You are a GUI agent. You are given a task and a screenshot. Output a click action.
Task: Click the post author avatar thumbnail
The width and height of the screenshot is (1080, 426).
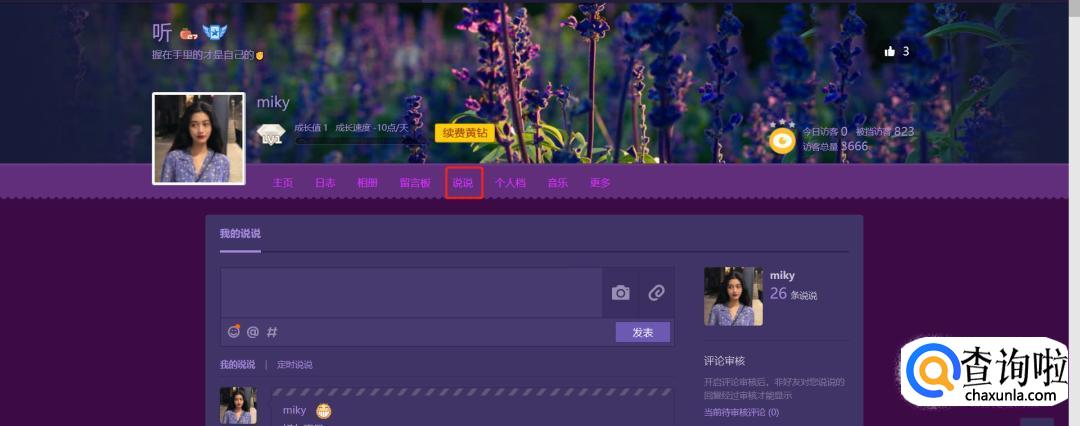click(x=238, y=406)
